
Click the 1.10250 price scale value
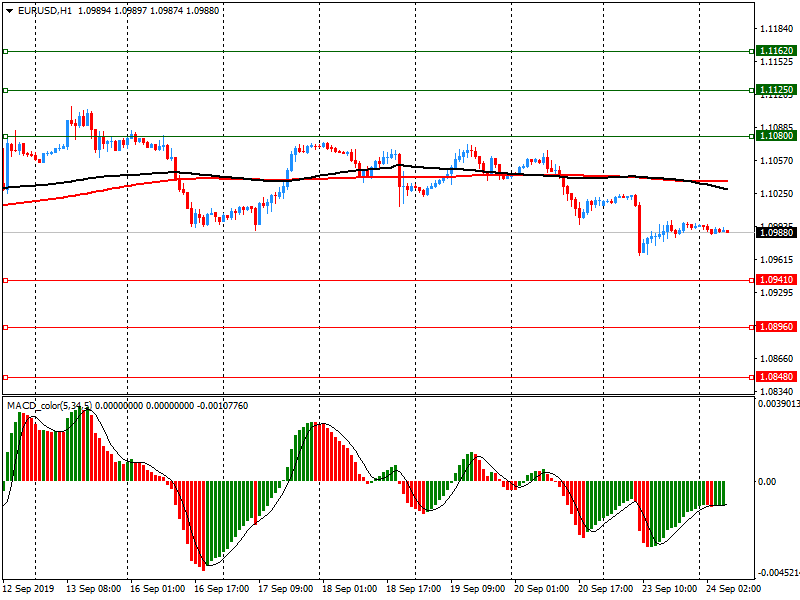(x=777, y=194)
